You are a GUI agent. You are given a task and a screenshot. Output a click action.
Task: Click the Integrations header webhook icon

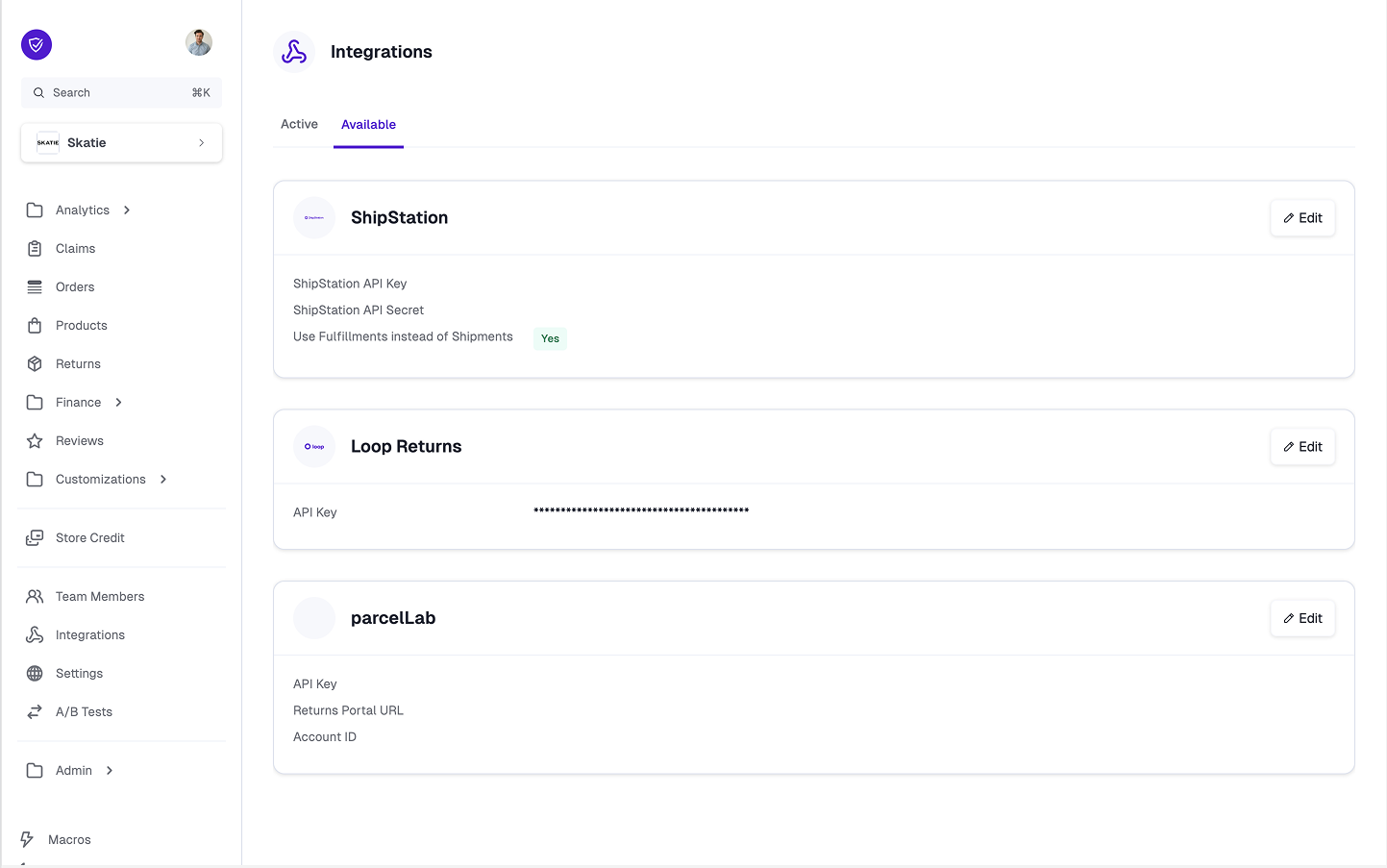(294, 52)
